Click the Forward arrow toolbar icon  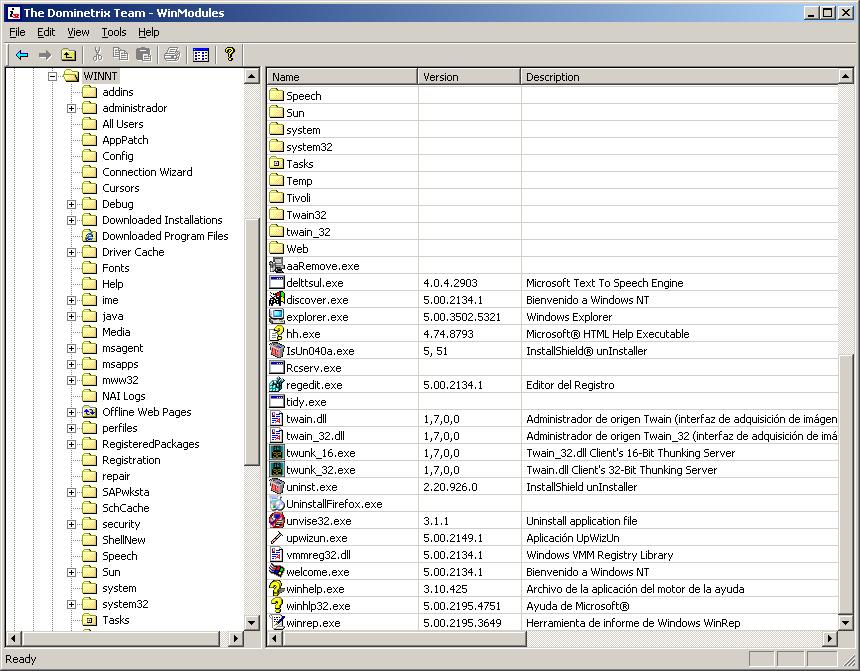coord(45,55)
